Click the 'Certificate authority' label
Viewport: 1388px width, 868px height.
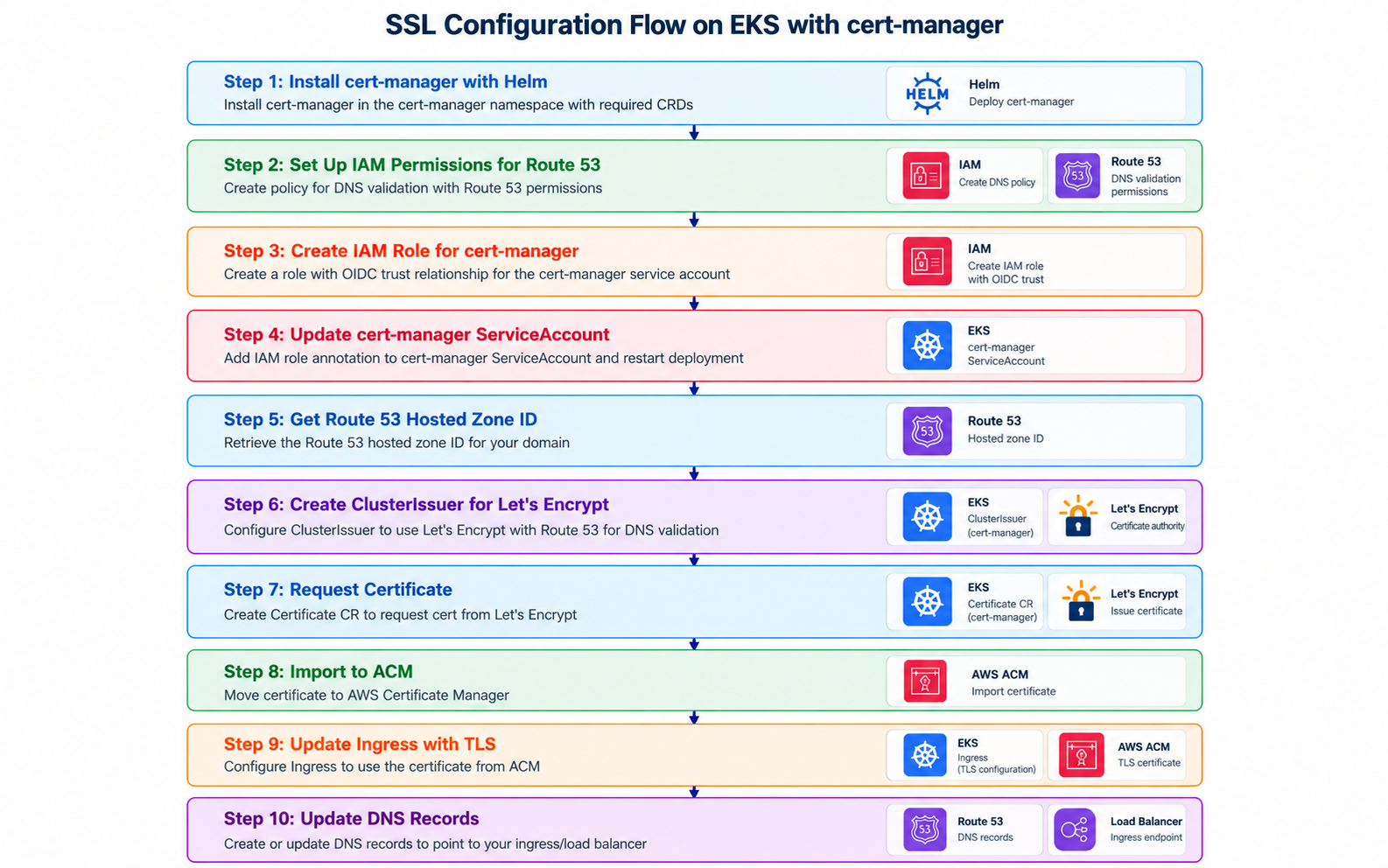coord(1147,527)
